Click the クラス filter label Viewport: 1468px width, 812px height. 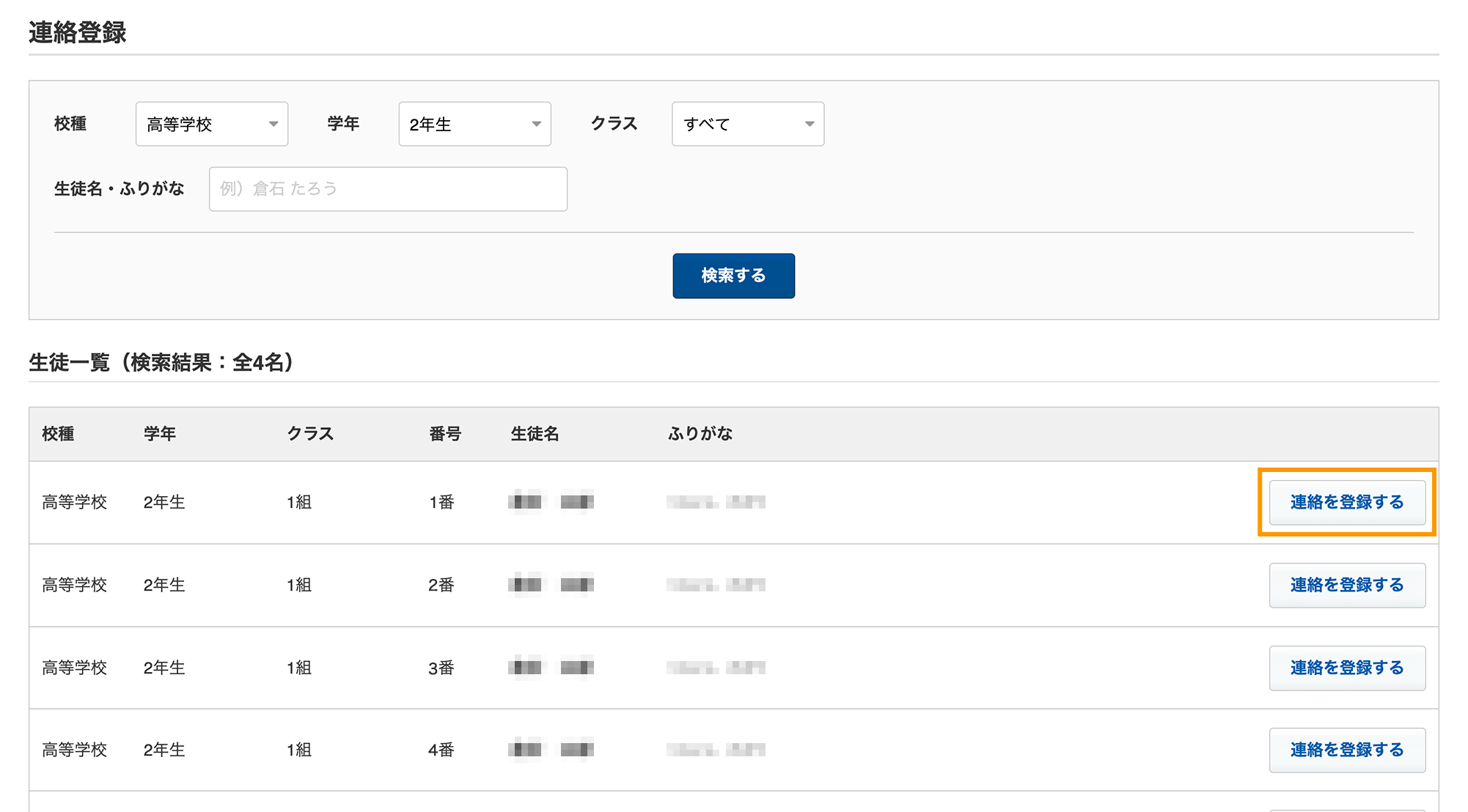point(614,124)
